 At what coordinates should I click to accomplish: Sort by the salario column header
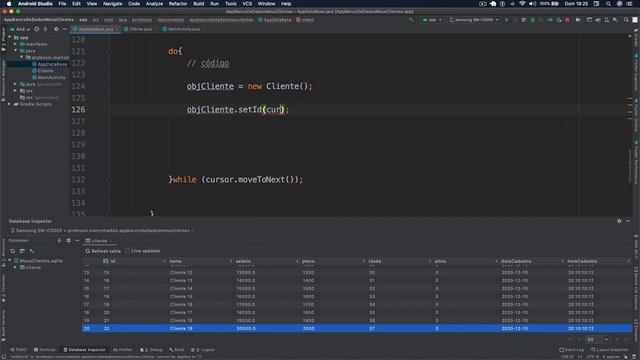[x=244, y=261]
